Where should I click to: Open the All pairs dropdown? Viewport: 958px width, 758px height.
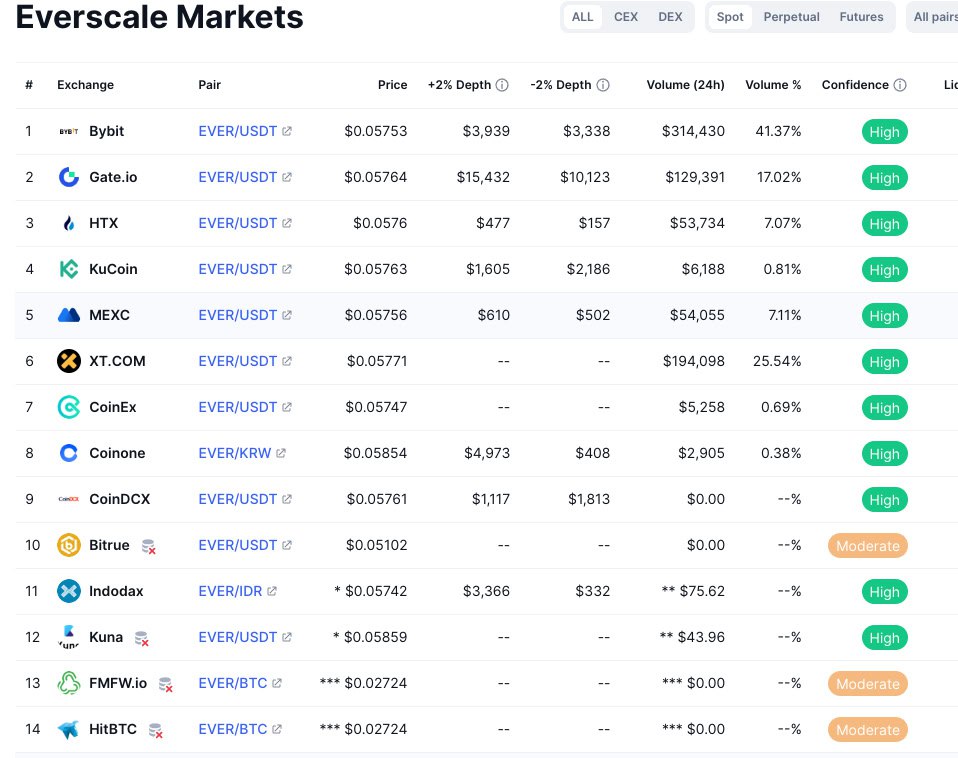tap(934, 17)
